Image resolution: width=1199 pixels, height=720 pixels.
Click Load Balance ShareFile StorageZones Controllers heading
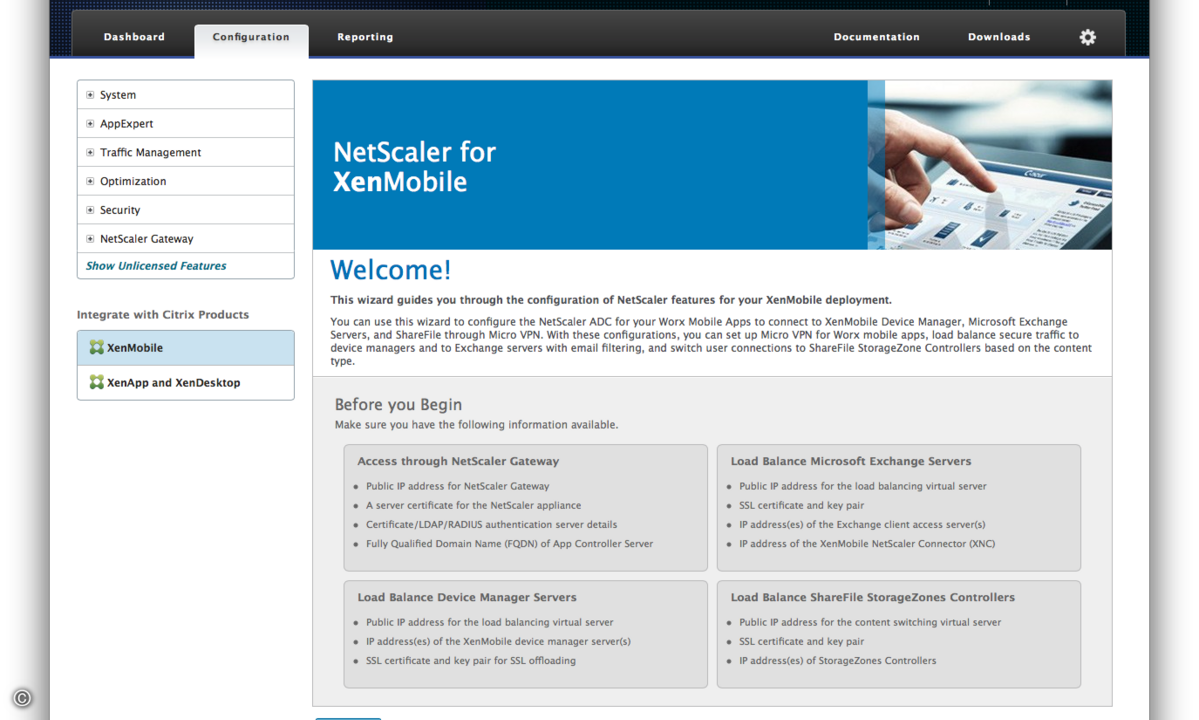click(872, 597)
